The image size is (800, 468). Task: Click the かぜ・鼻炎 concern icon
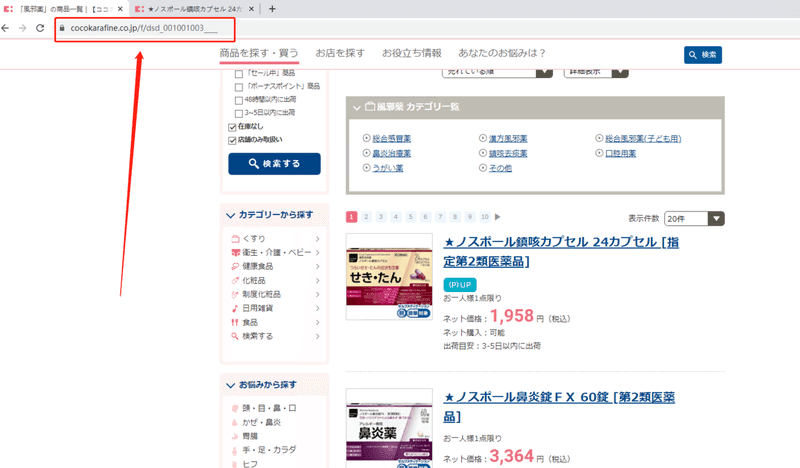(235, 422)
